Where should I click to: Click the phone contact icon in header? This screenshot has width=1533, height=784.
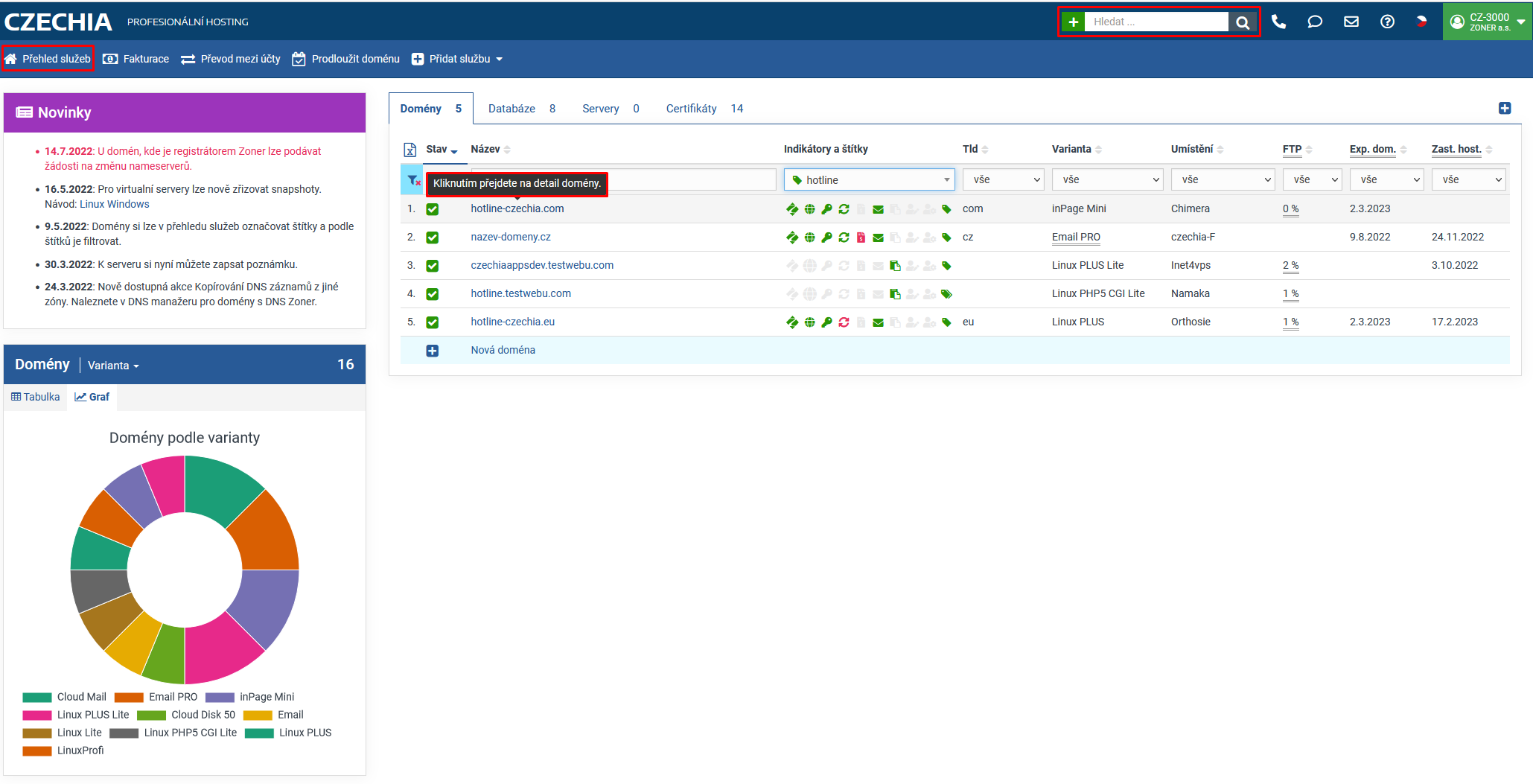[x=1278, y=22]
